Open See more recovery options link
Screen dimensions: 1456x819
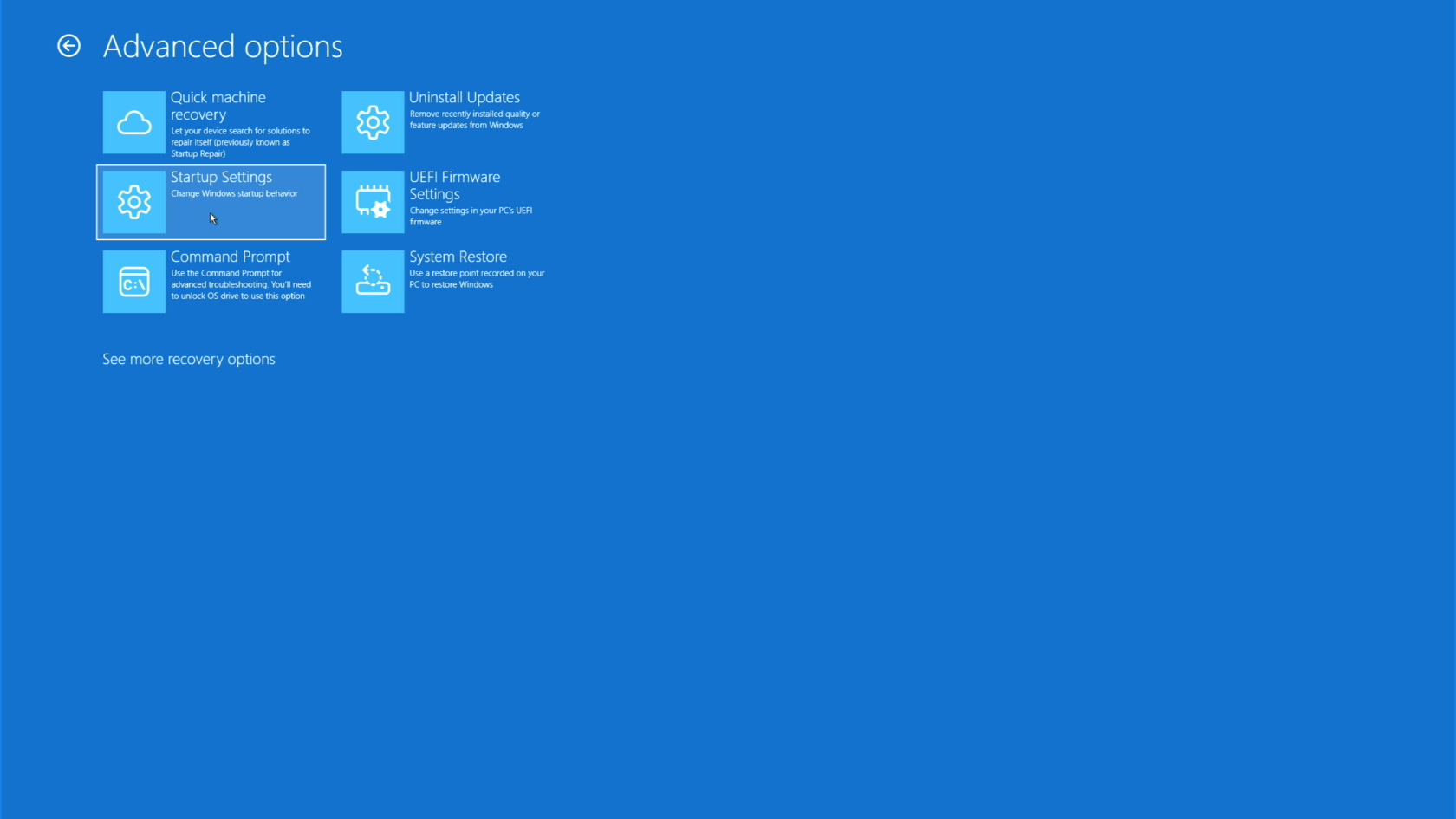[189, 359]
